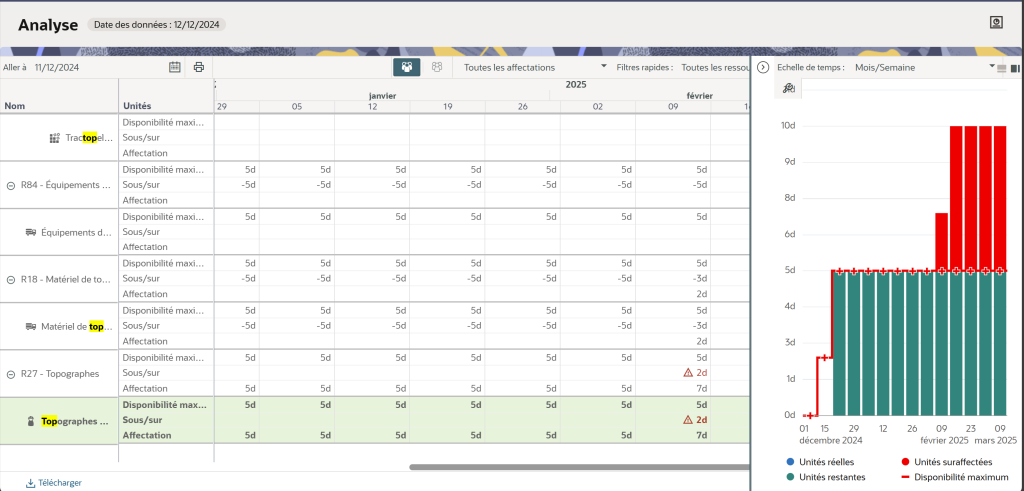Click the top-right page settings icon
Viewport: 1024px width, 491px height.
996,23
